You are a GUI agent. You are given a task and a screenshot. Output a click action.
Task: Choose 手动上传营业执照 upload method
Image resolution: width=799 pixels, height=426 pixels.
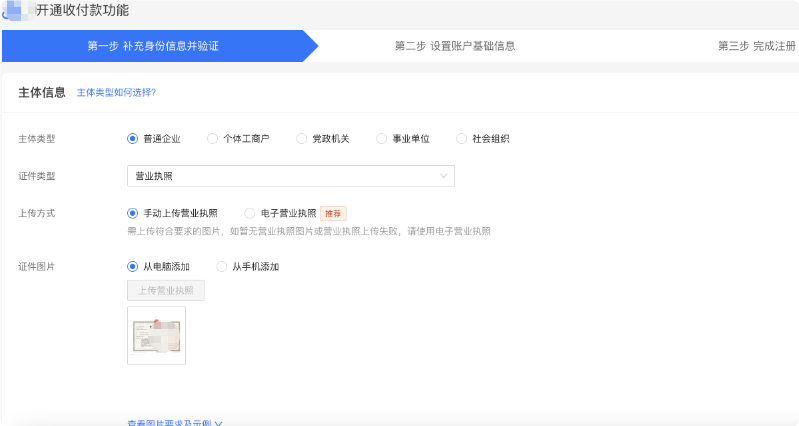(132, 213)
